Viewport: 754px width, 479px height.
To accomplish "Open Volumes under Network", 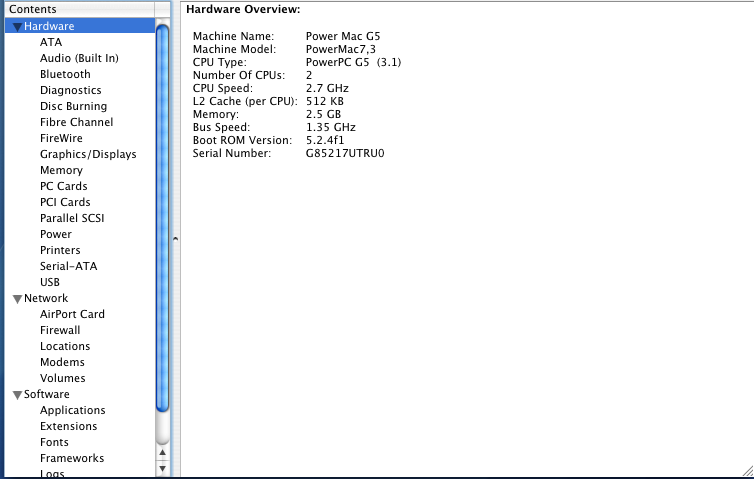I will (x=63, y=378).
